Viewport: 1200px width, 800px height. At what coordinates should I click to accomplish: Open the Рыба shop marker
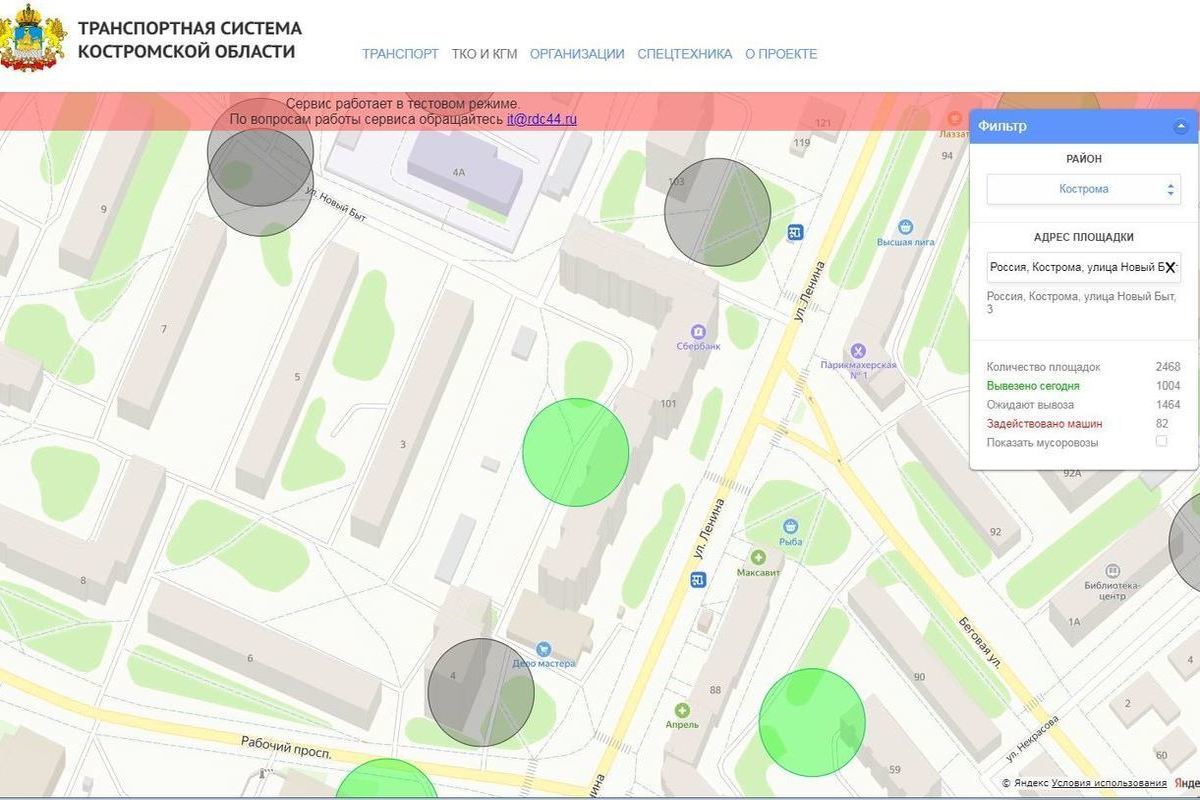791,527
